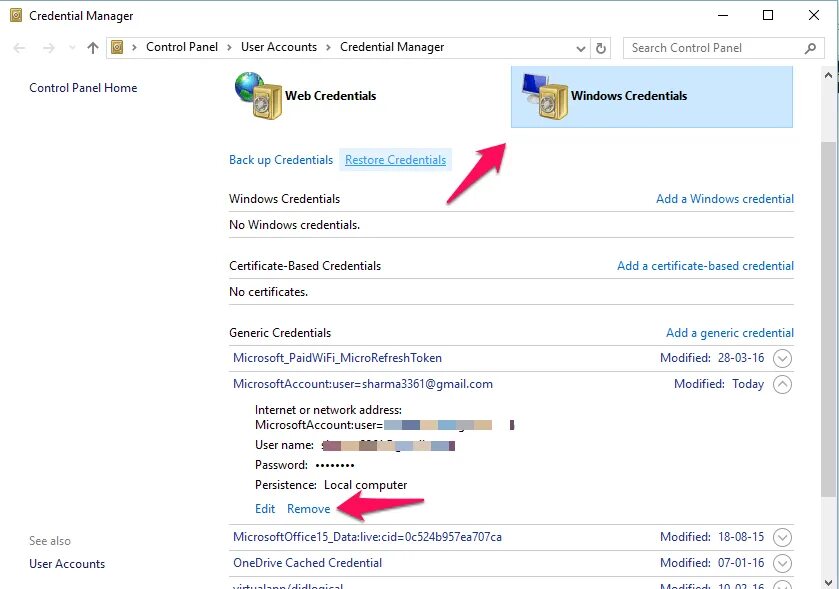Focus the Search Control Panel field
This screenshot has width=839, height=589.
pos(715,48)
